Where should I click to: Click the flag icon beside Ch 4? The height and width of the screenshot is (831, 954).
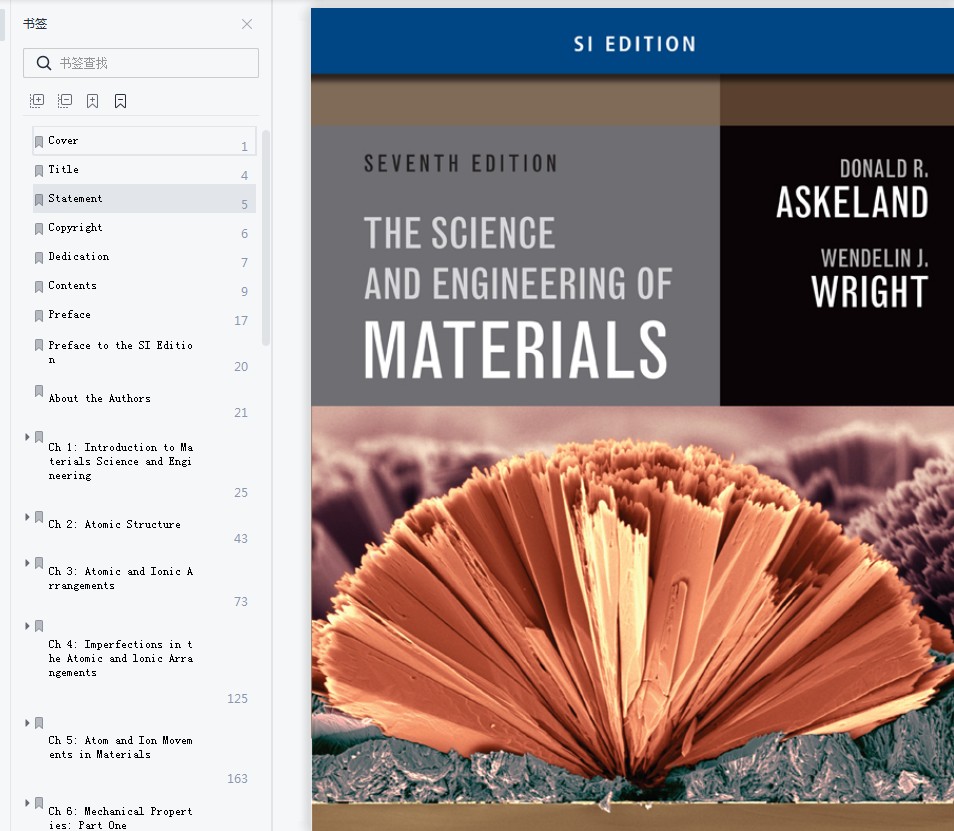[x=39, y=625]
